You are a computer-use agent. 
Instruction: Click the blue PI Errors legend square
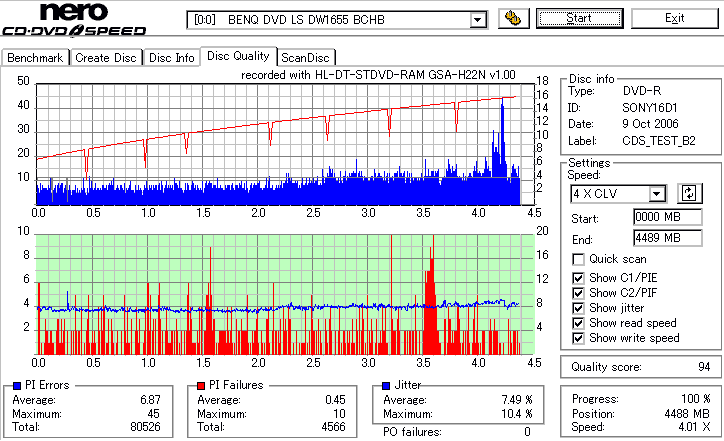(17, 385)
